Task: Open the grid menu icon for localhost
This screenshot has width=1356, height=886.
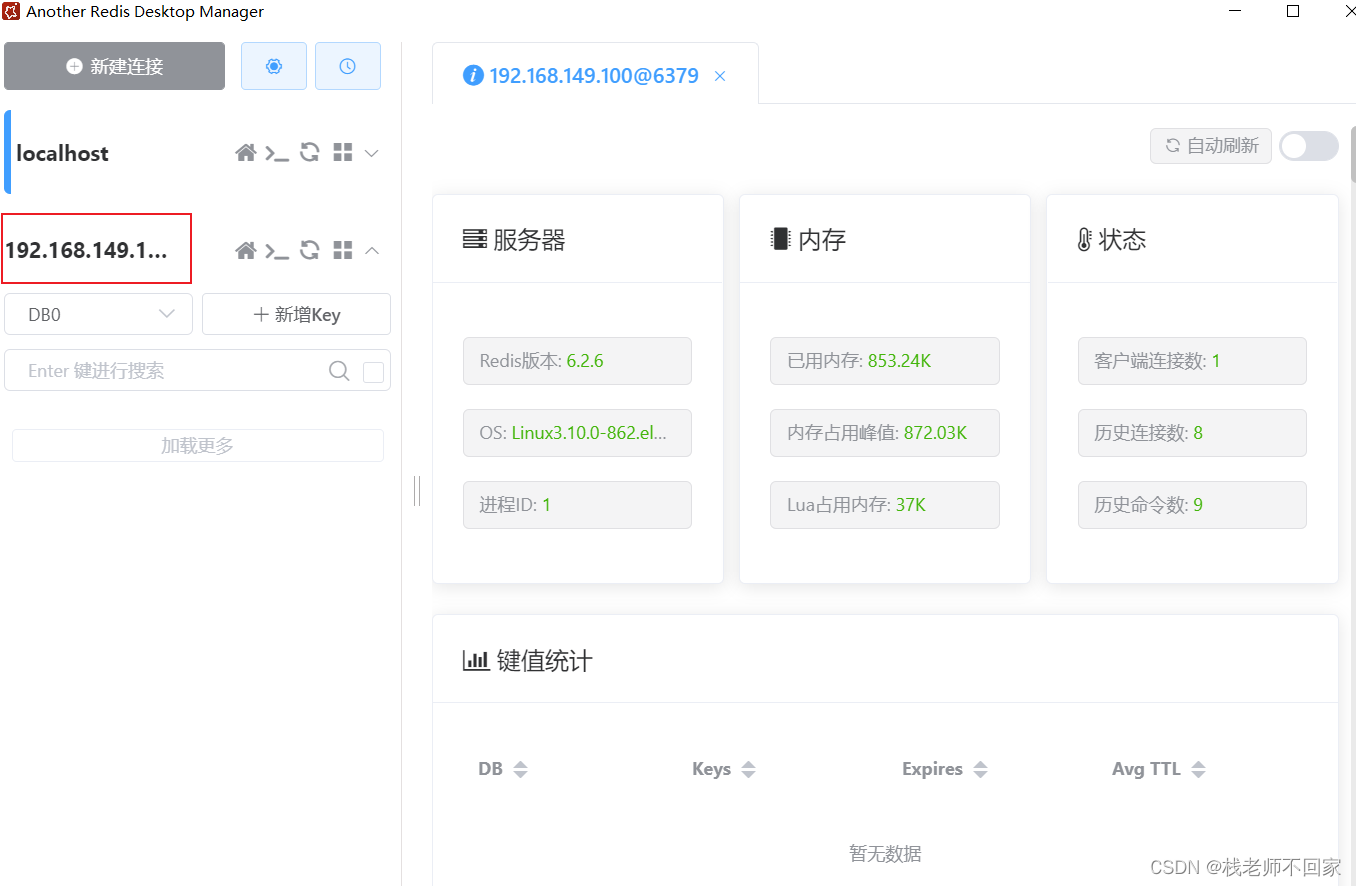Action: [343, 153]
